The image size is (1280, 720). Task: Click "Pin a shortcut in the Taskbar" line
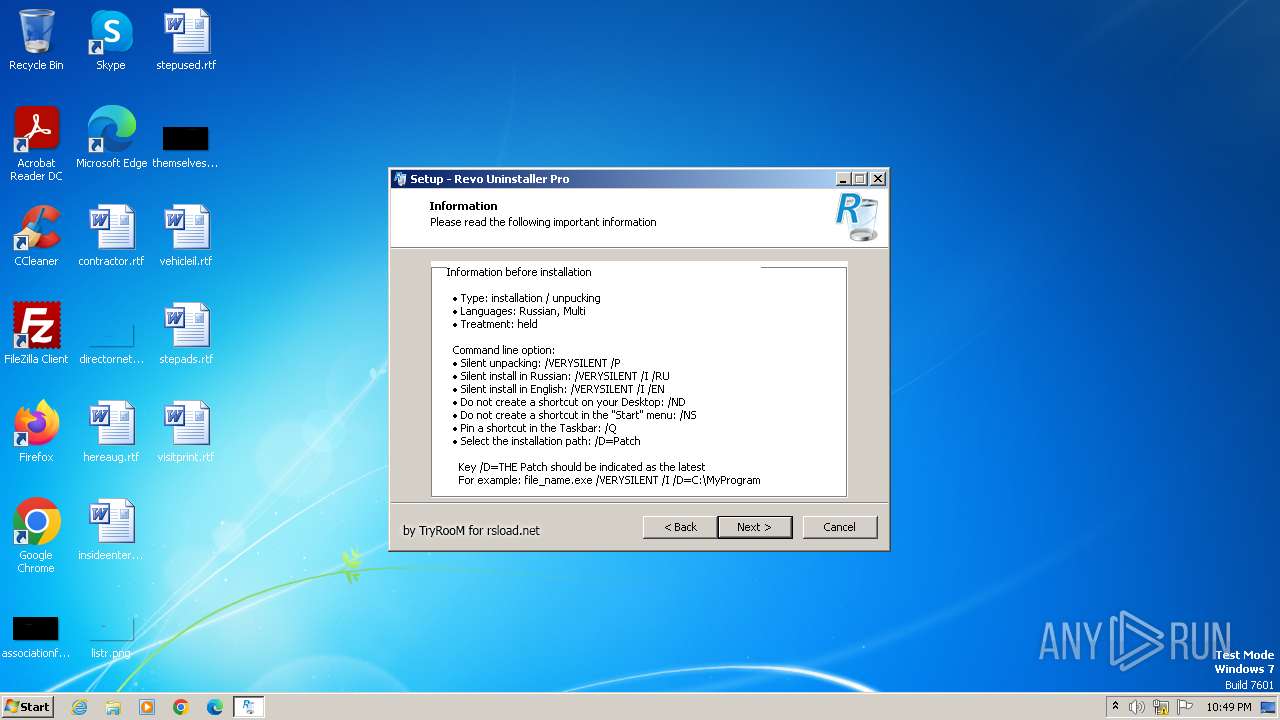534,428
